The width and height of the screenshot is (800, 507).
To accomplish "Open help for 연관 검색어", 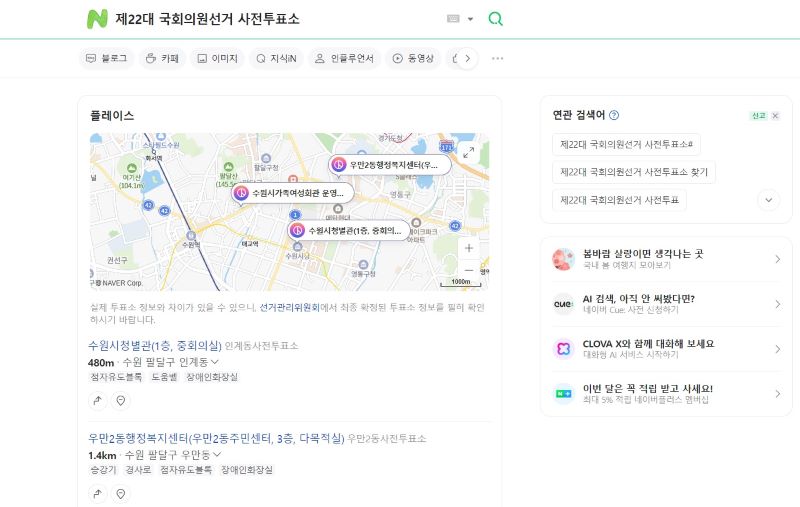I will coord(614,115).
